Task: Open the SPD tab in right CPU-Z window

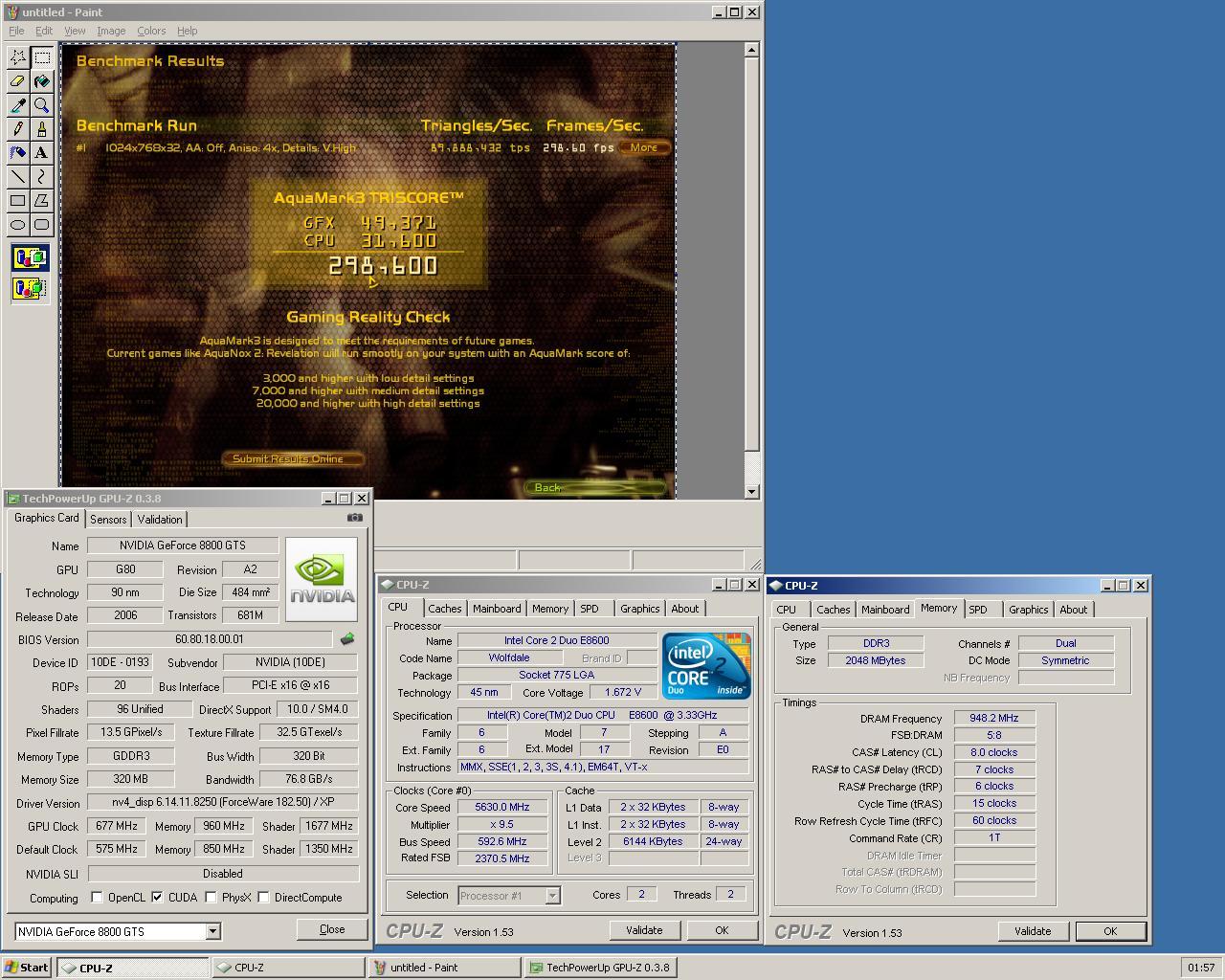Action: pos(978,610)
